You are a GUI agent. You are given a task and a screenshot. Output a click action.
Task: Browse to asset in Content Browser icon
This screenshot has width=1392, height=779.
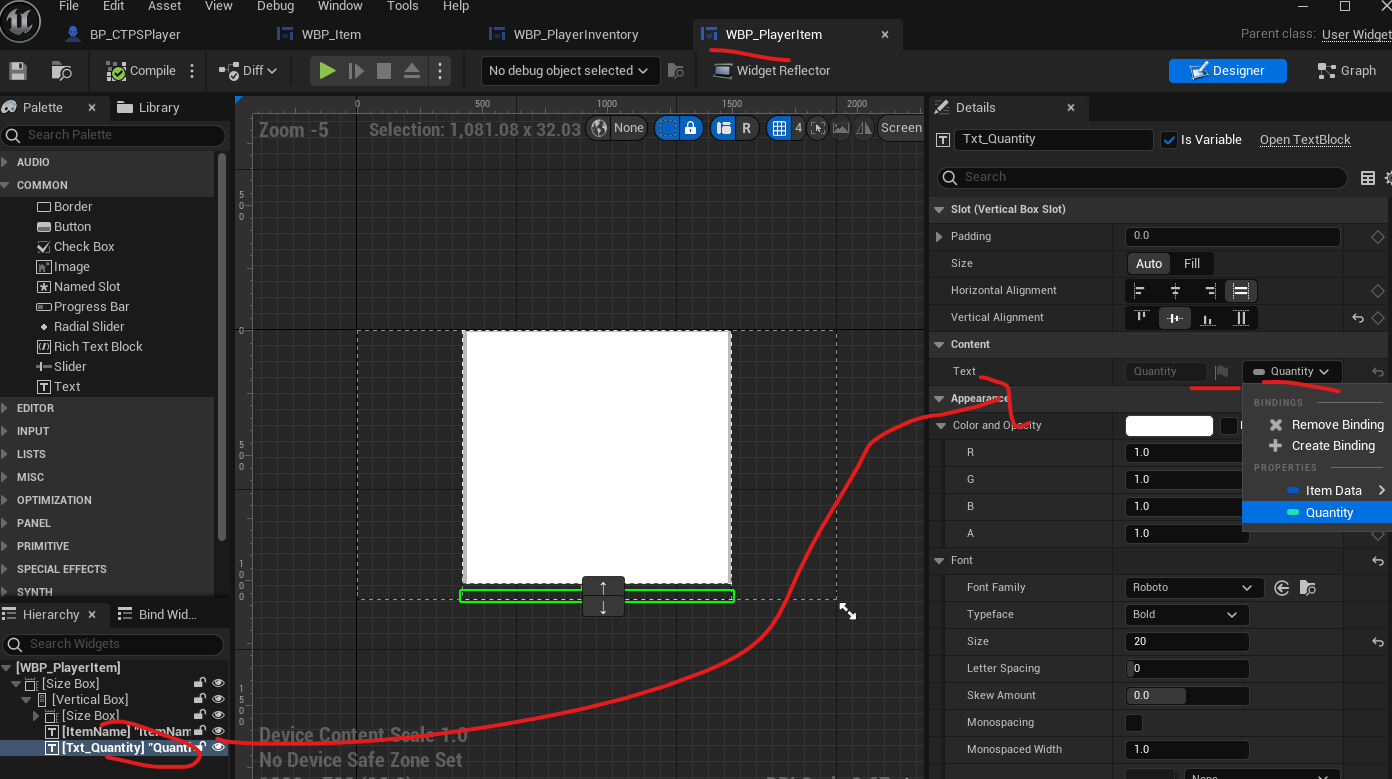pyautogui.click(x=61, y=71)
